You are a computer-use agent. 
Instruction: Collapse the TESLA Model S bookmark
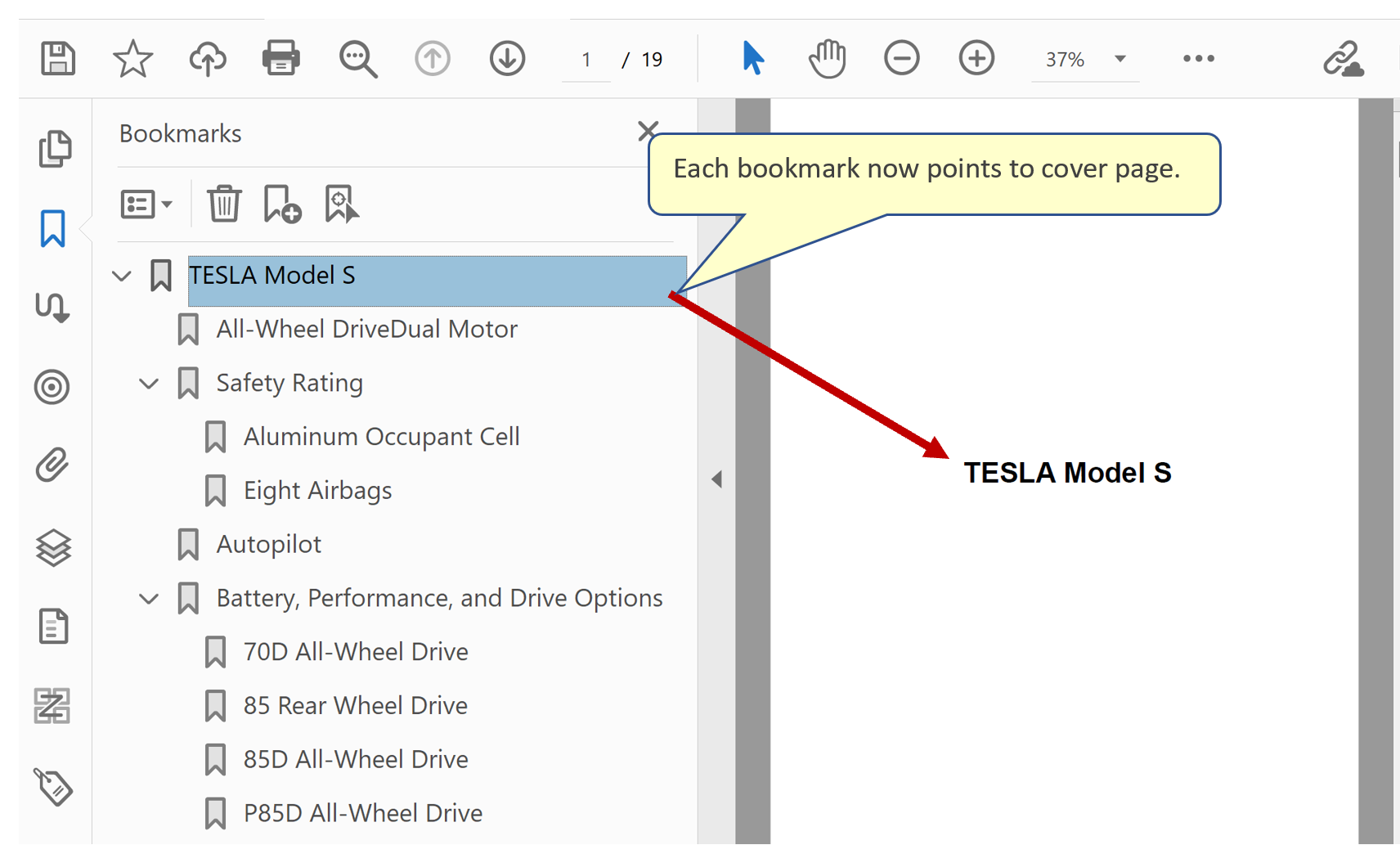coord(122,276)
